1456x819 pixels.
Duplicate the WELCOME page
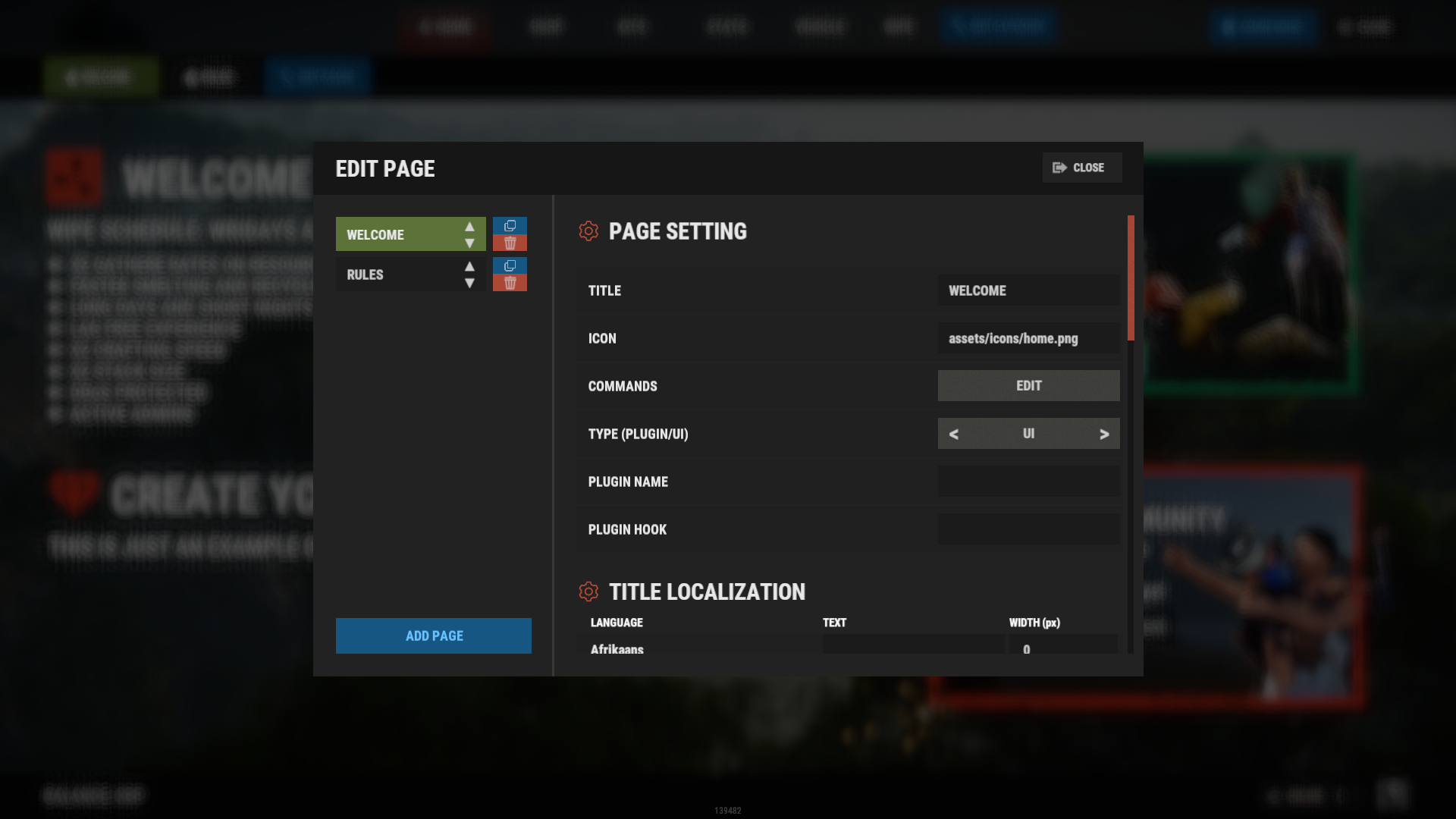pos(510,226)
